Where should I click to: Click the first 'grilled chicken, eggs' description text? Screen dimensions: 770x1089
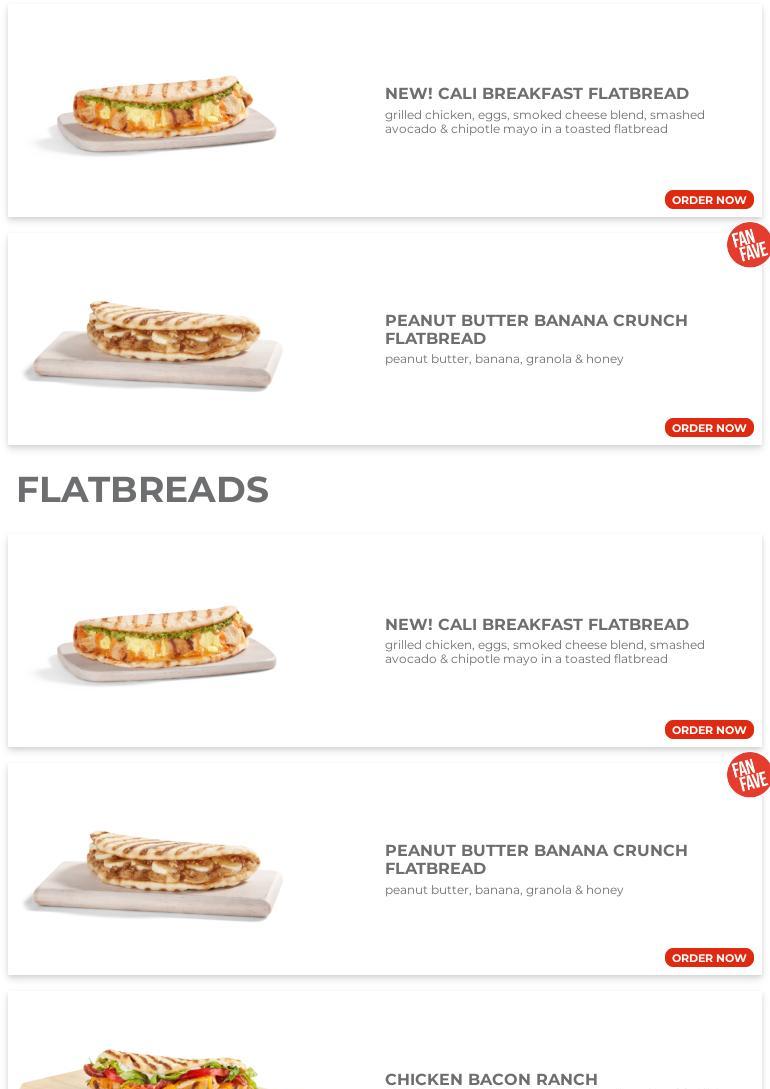coord(544,122)
